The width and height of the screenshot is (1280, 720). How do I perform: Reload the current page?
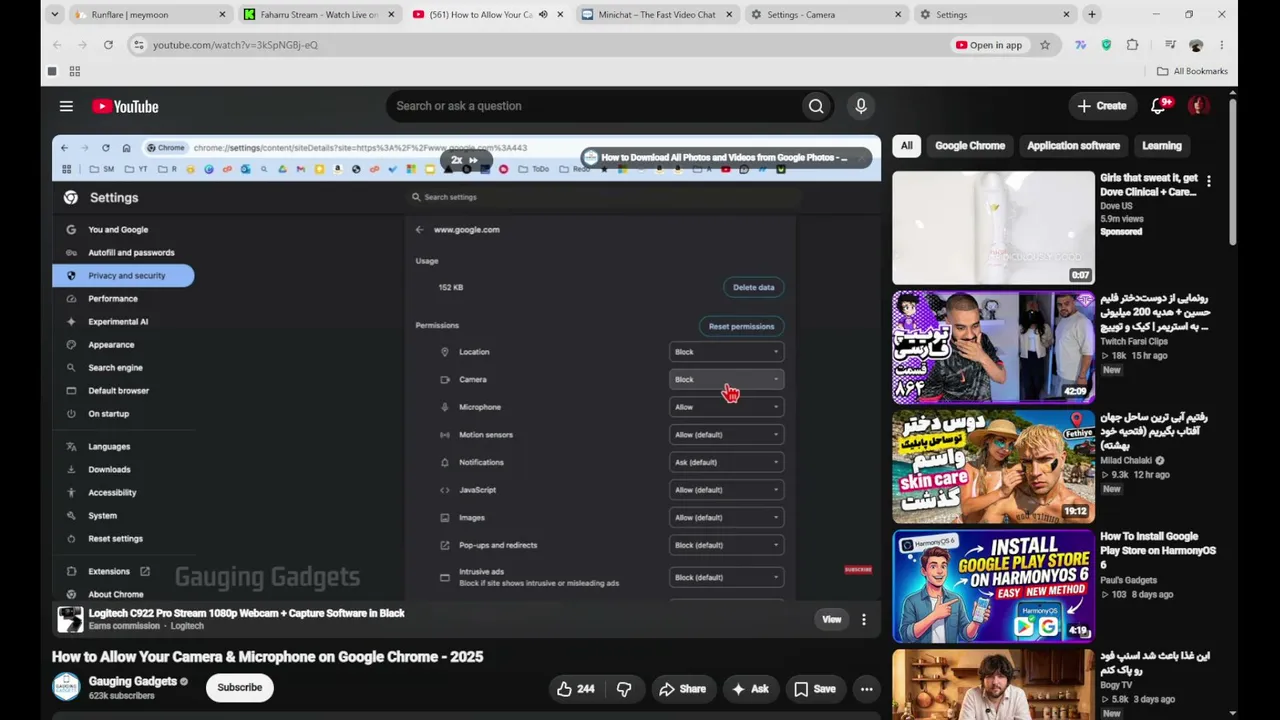[108, 45]
